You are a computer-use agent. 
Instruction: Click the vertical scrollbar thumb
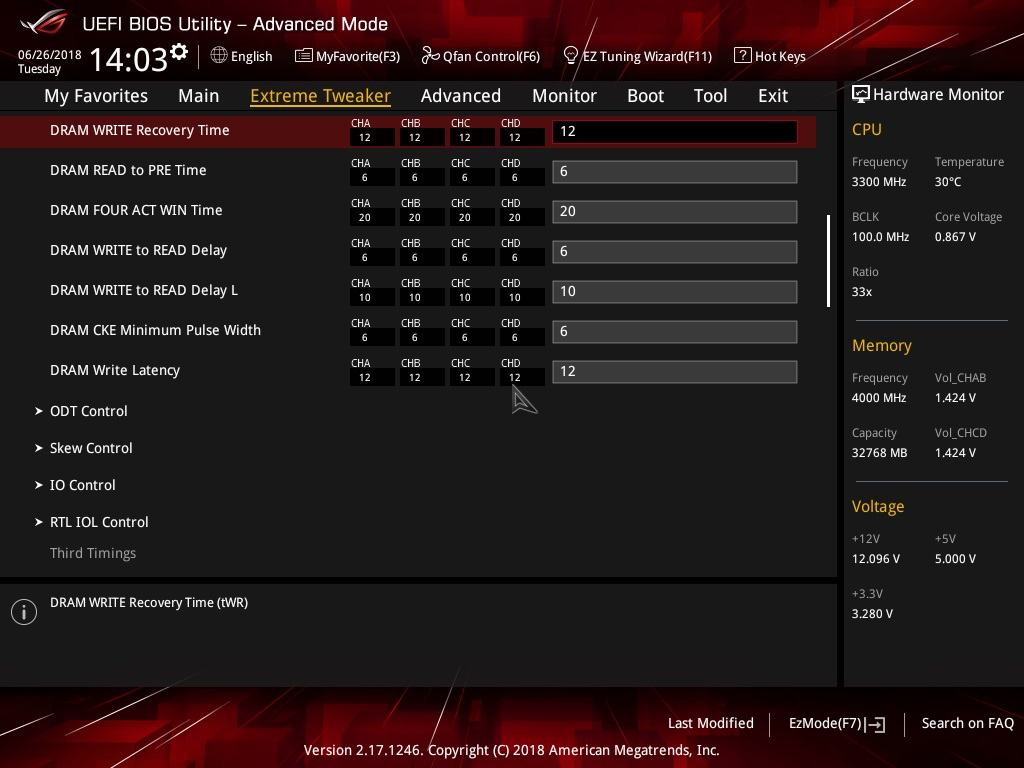[828, 261]
